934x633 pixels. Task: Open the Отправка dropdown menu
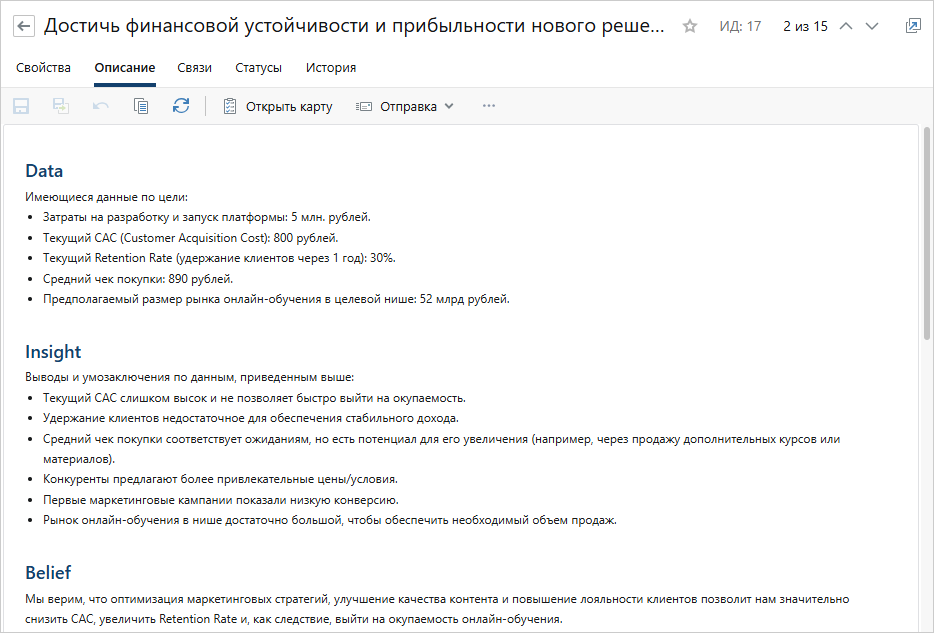pyautogui.click(x=405, y=106)
